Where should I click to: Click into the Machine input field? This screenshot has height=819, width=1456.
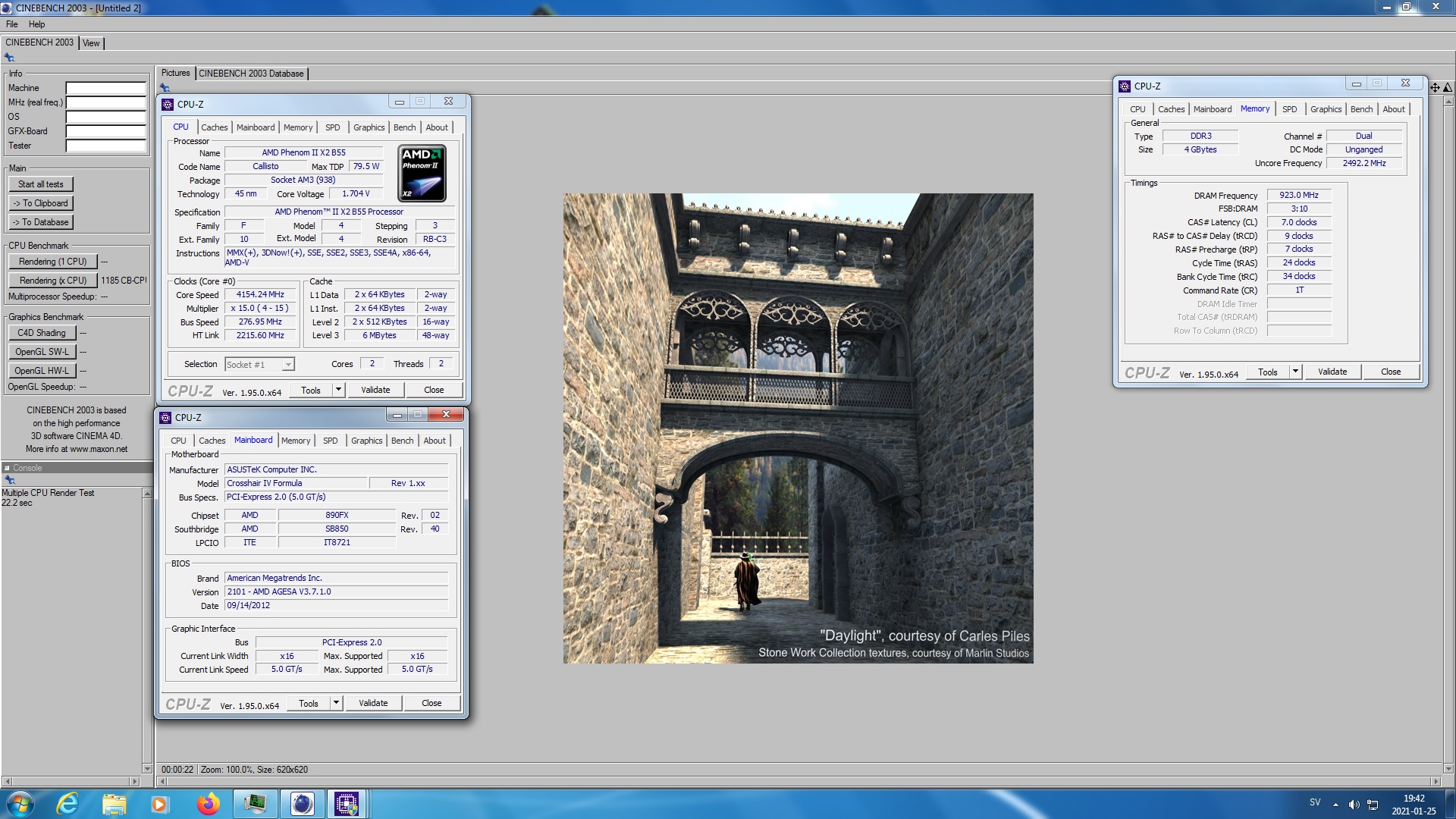pos(106,88)
